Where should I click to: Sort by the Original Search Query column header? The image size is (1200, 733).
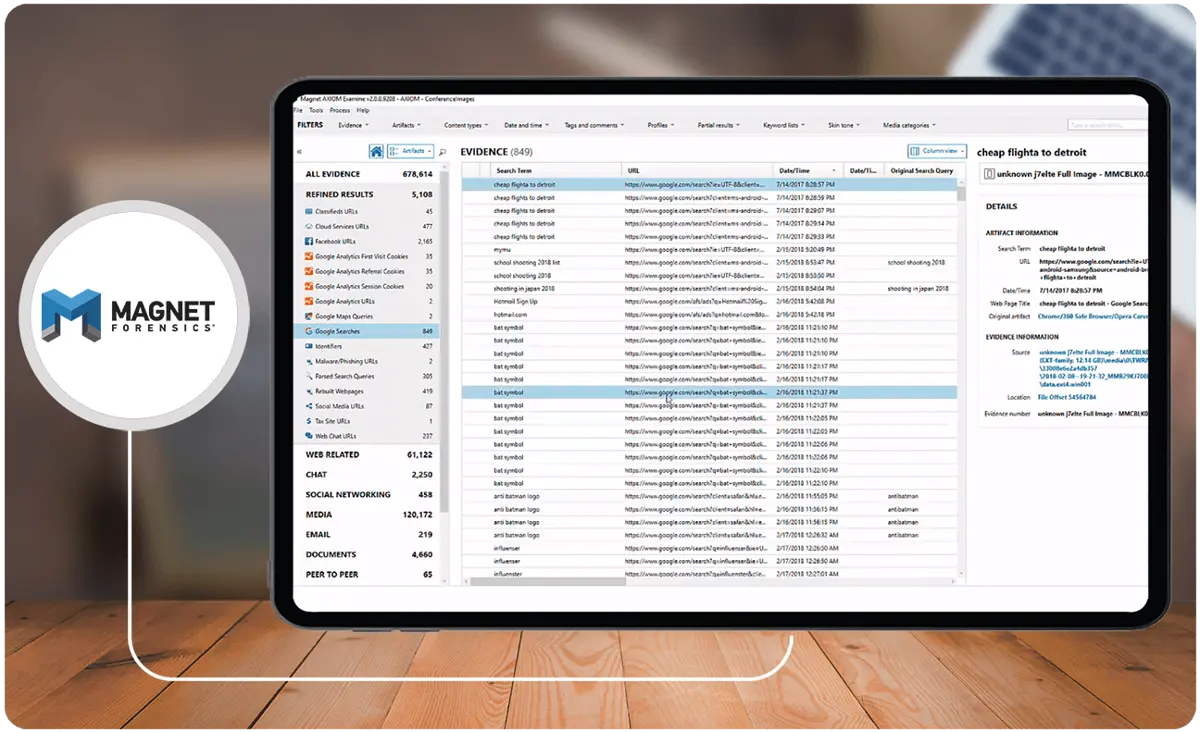(922, 171)
